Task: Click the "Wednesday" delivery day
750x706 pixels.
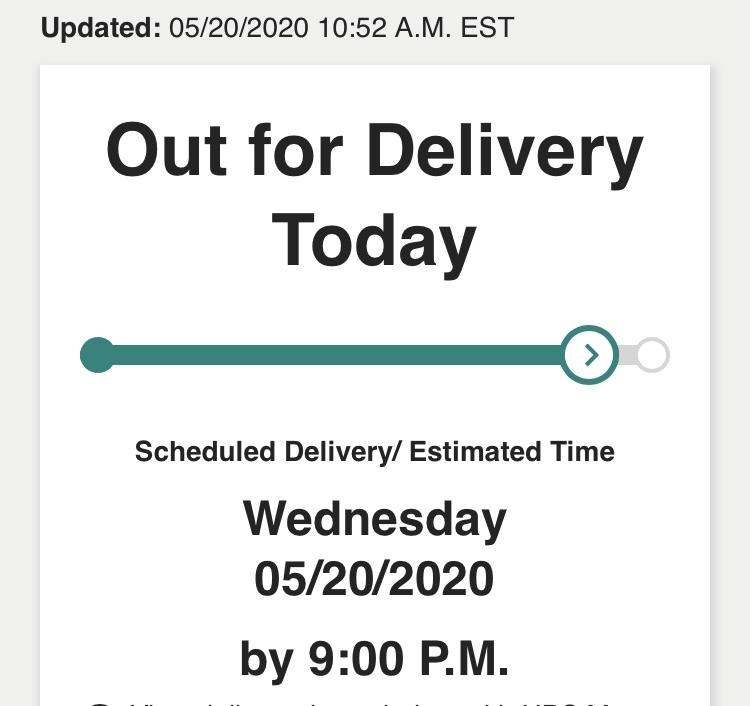Action: point(375,520)
